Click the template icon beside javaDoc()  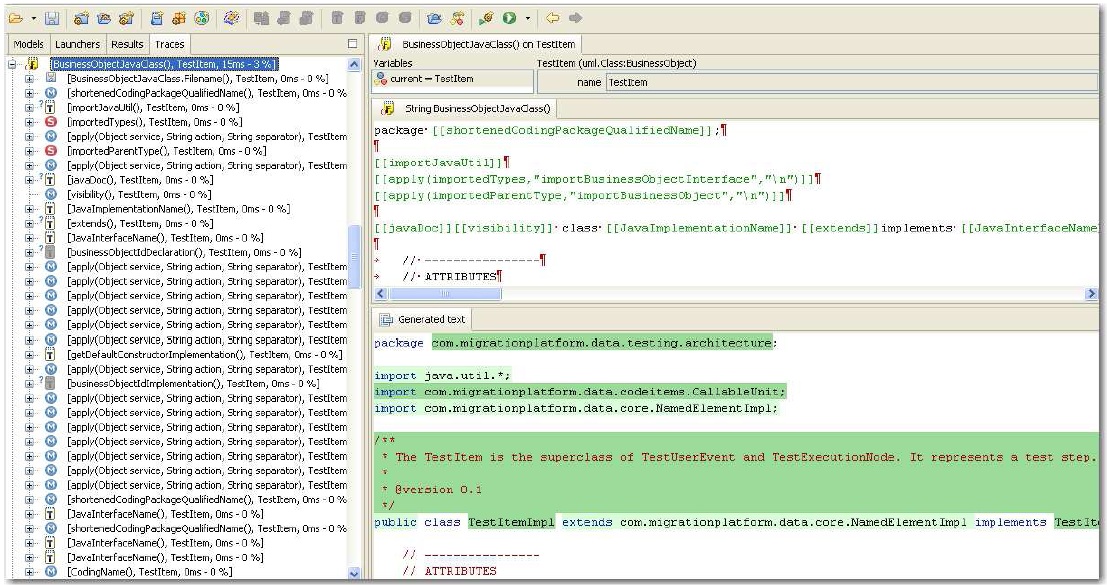click(50, 180)
